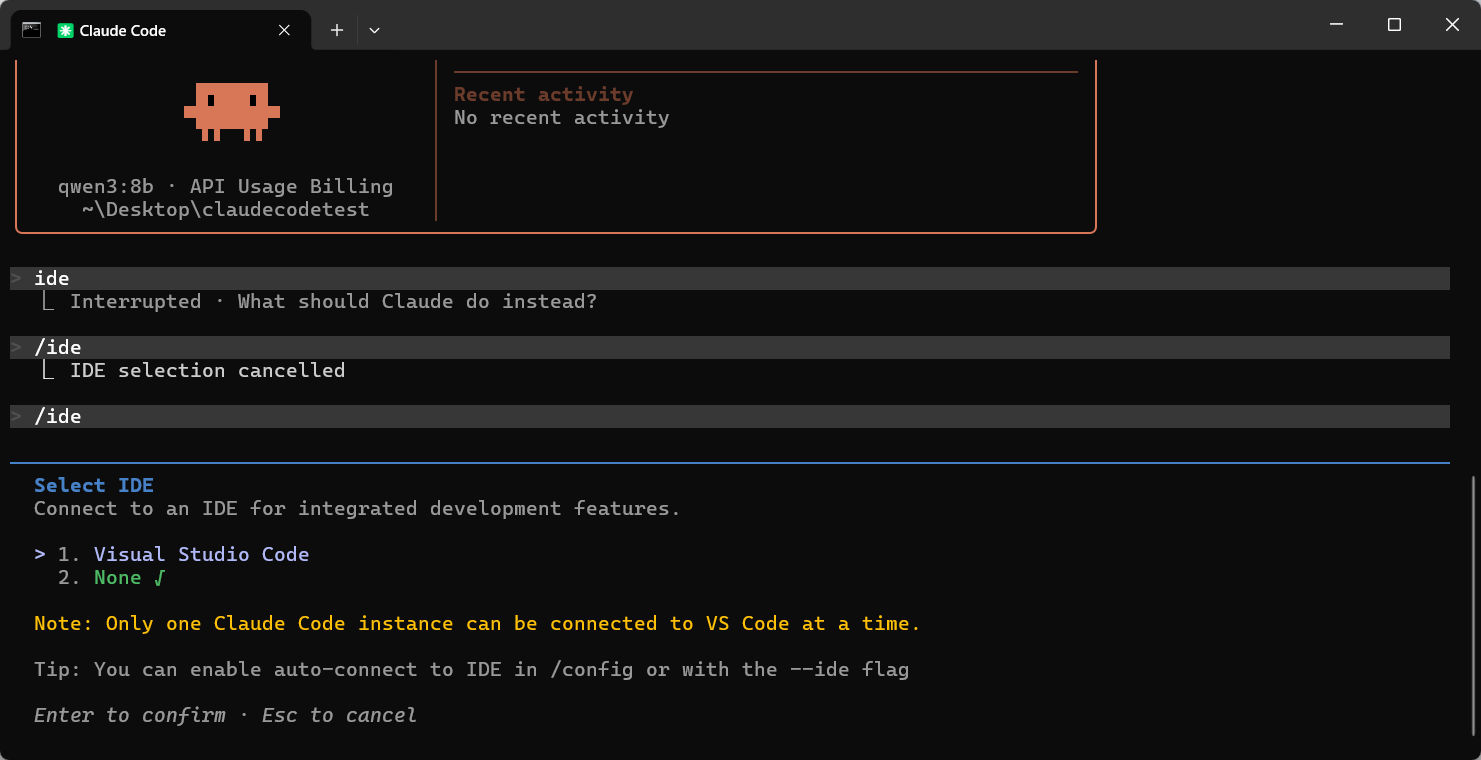Close the terminal window
The height and width of the screenshot is (760, 1481).
(x=1452, y=24)
